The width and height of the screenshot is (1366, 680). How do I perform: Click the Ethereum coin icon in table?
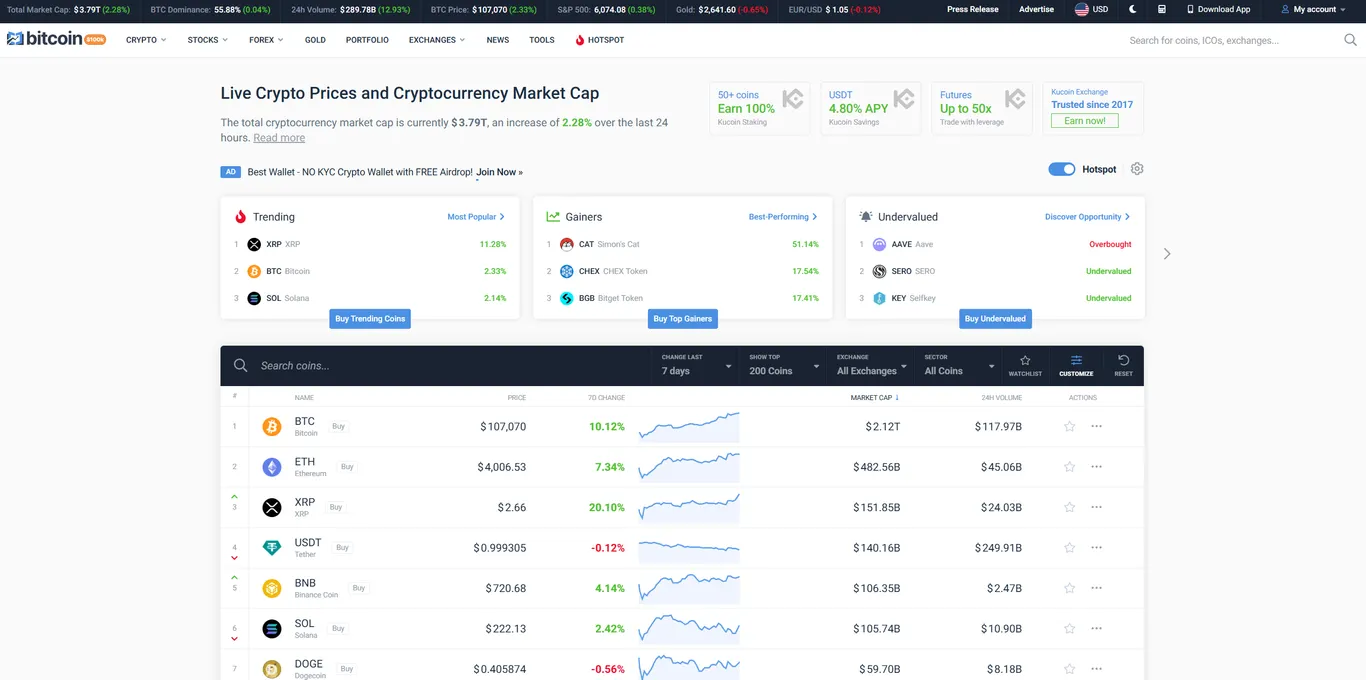pos(272,467)
